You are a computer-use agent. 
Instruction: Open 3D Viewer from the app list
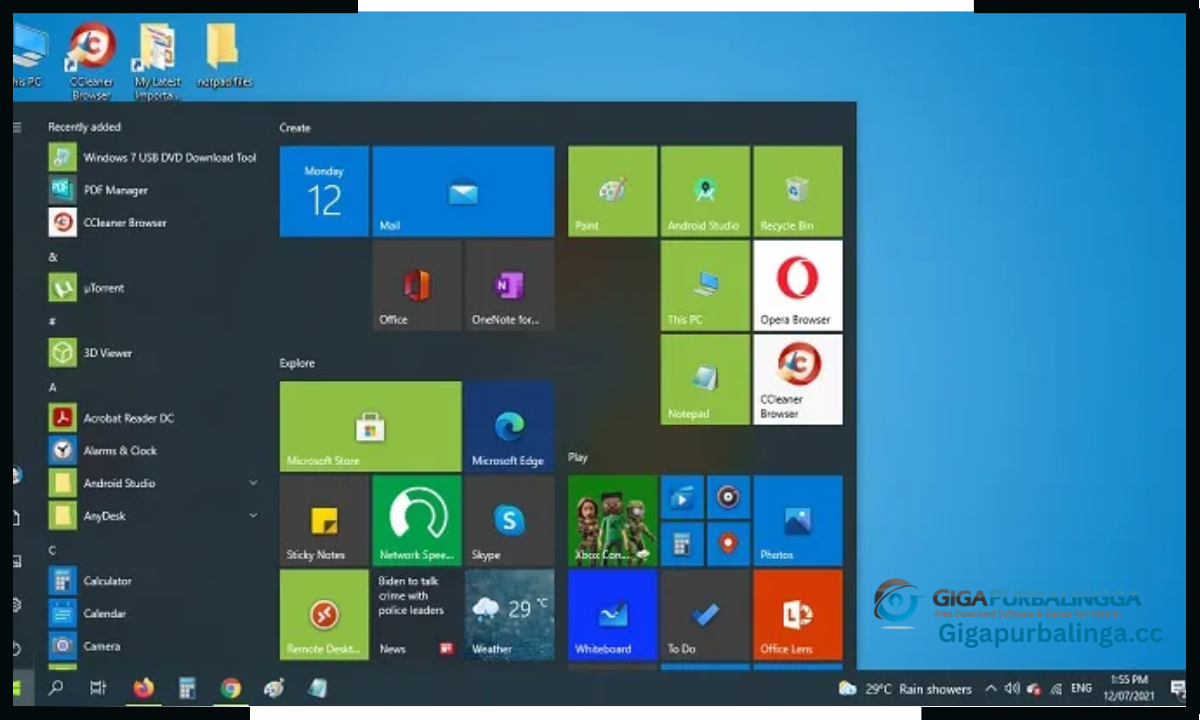[x=155, y=353]
